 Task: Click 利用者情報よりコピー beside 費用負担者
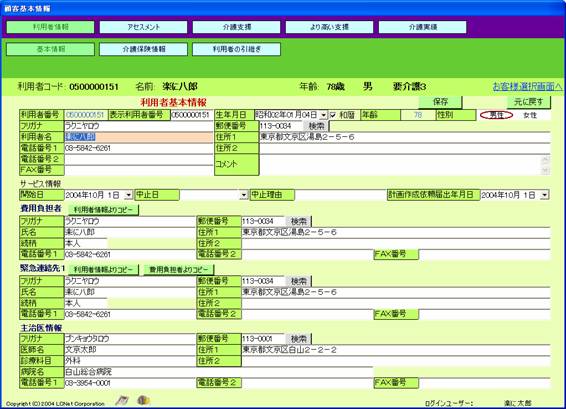click(x=103, y=210)
